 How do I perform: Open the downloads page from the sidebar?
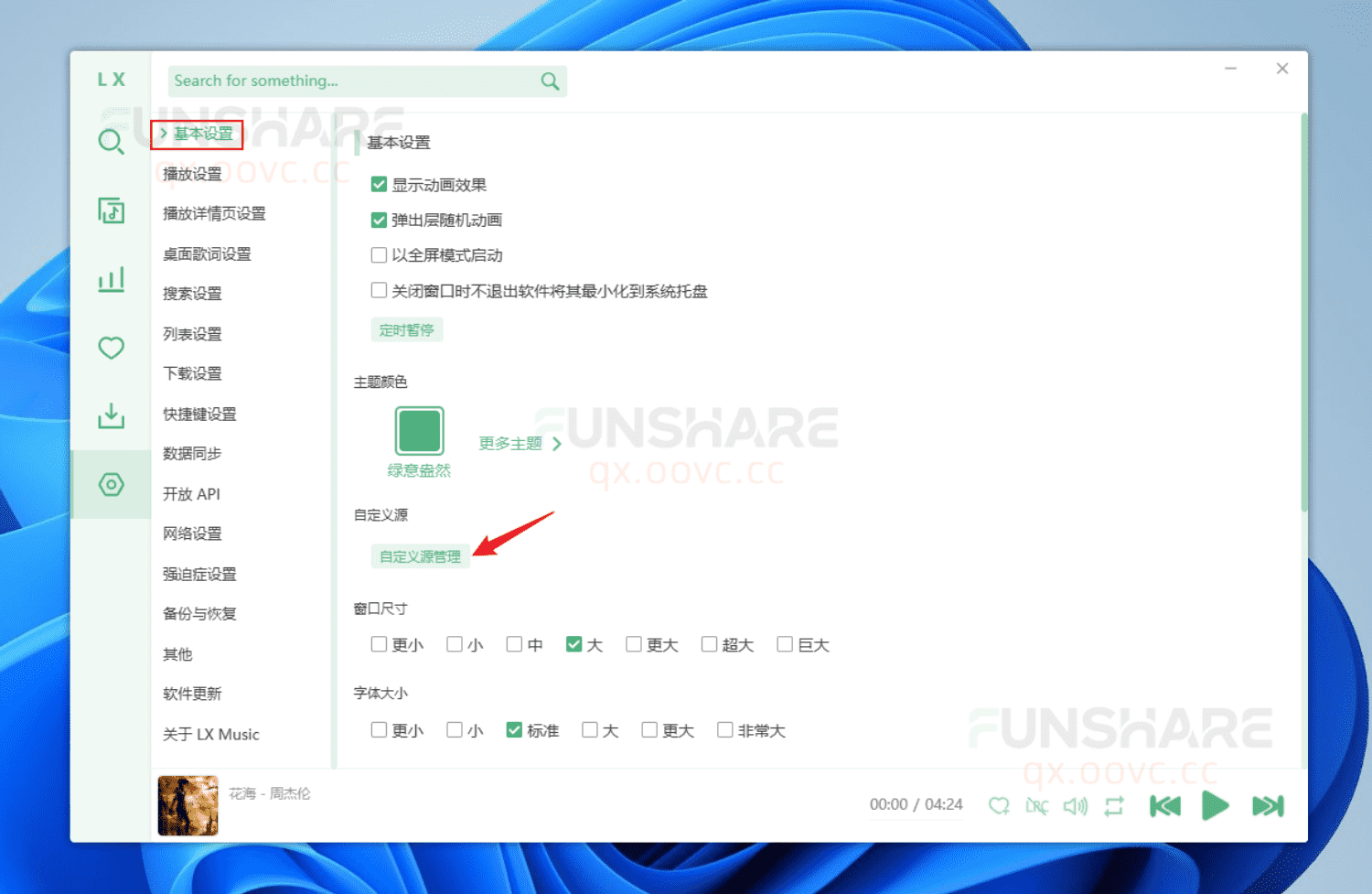(111, 415)
